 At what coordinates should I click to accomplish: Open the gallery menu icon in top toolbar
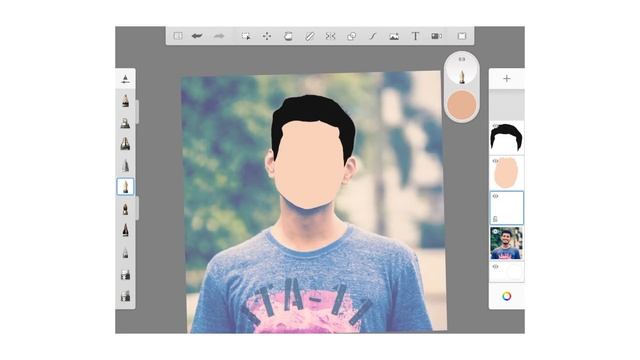pyautogui.click(x=178, y=36)
